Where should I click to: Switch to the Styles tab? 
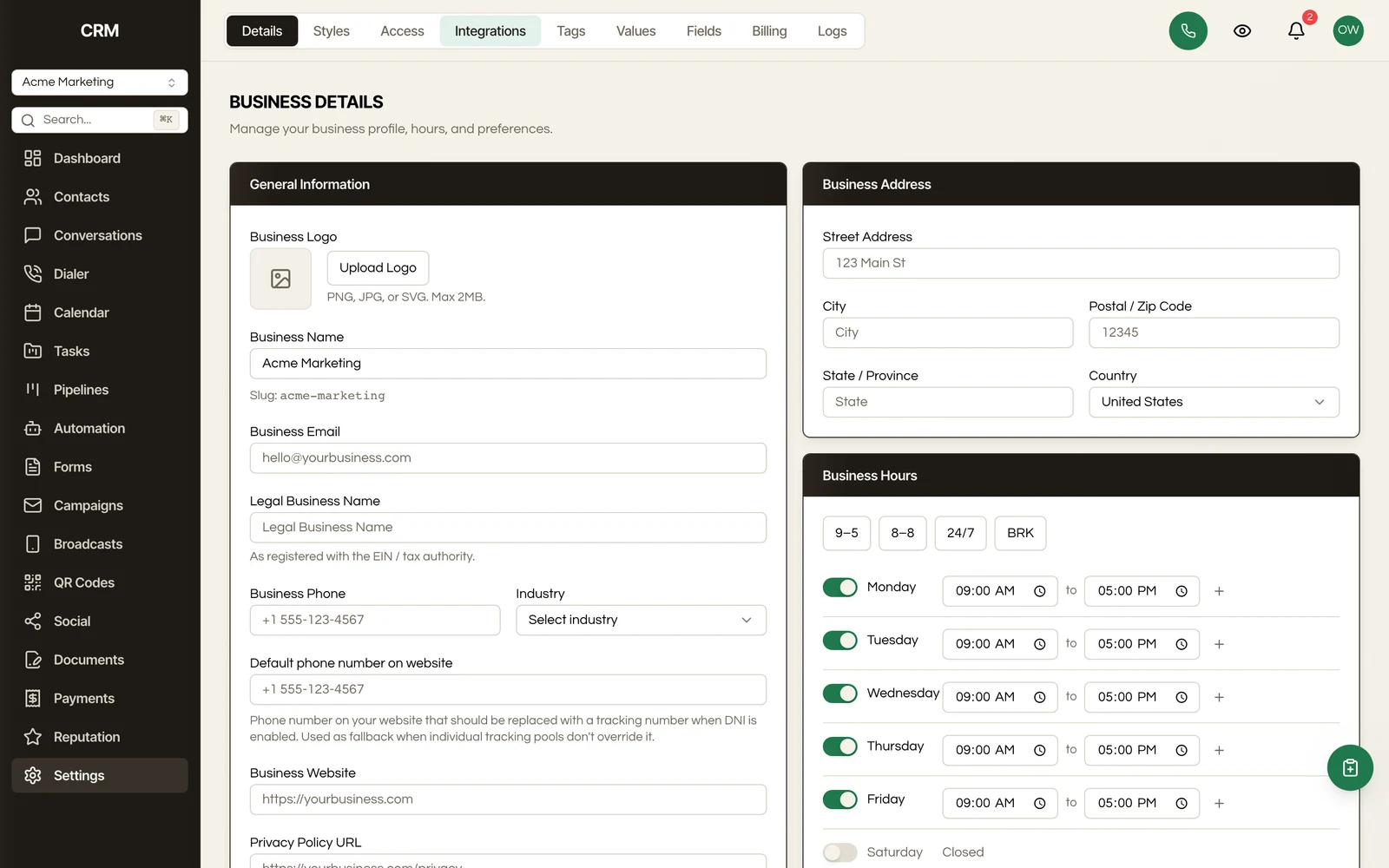[331, 31]
